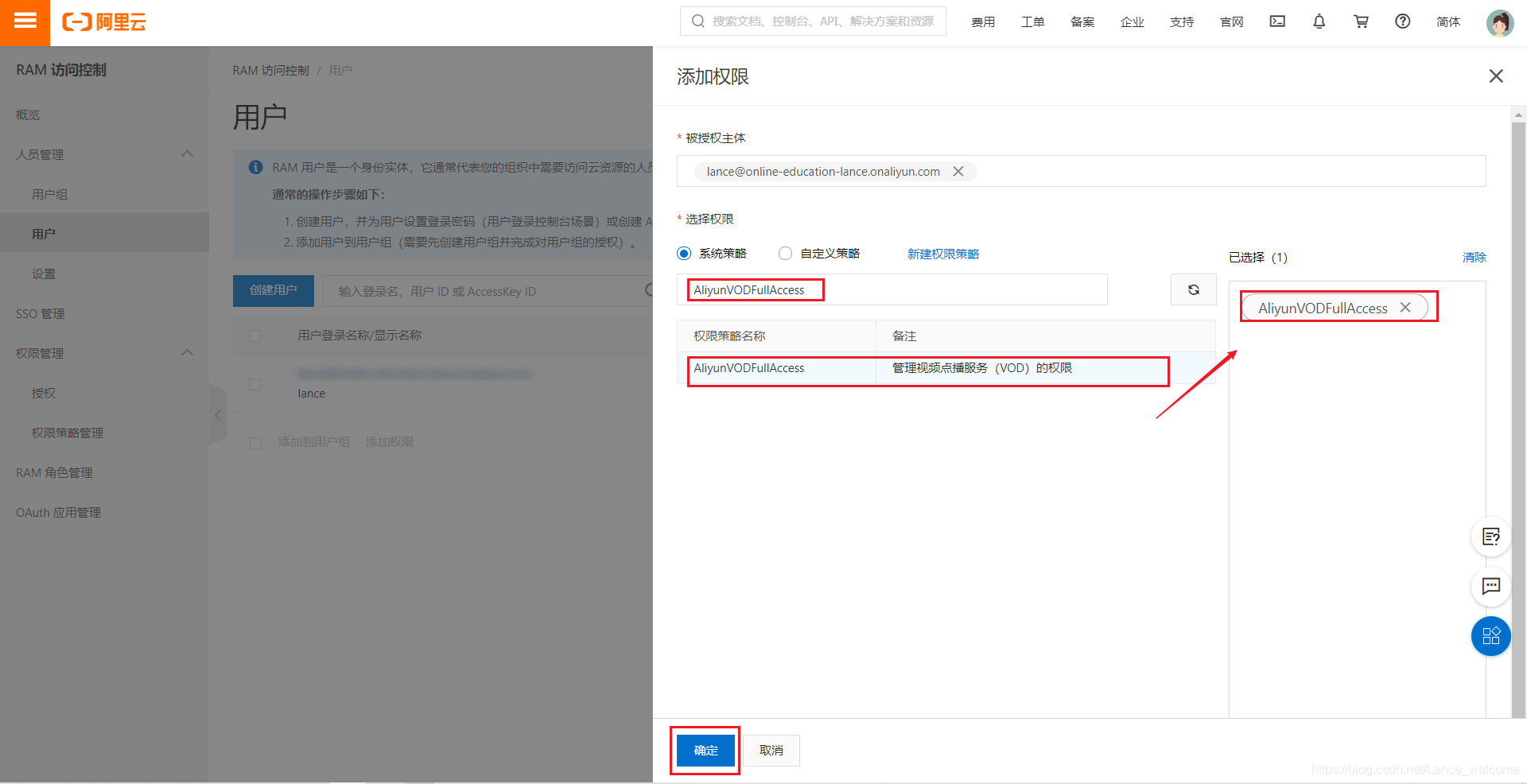Click the 权限策略名称 column header
The image size is (1527, 784).
tap(729, 336)
